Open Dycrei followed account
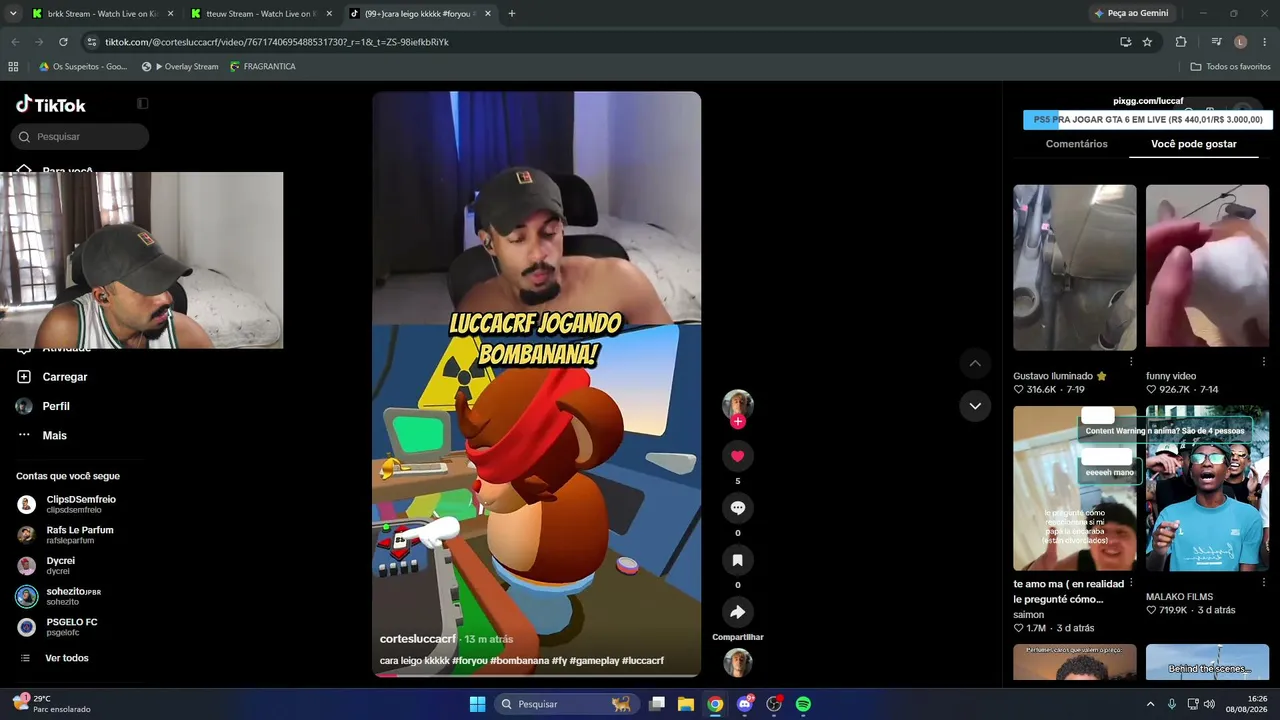The image size is (1280, 720). click(x=47, y=566)
